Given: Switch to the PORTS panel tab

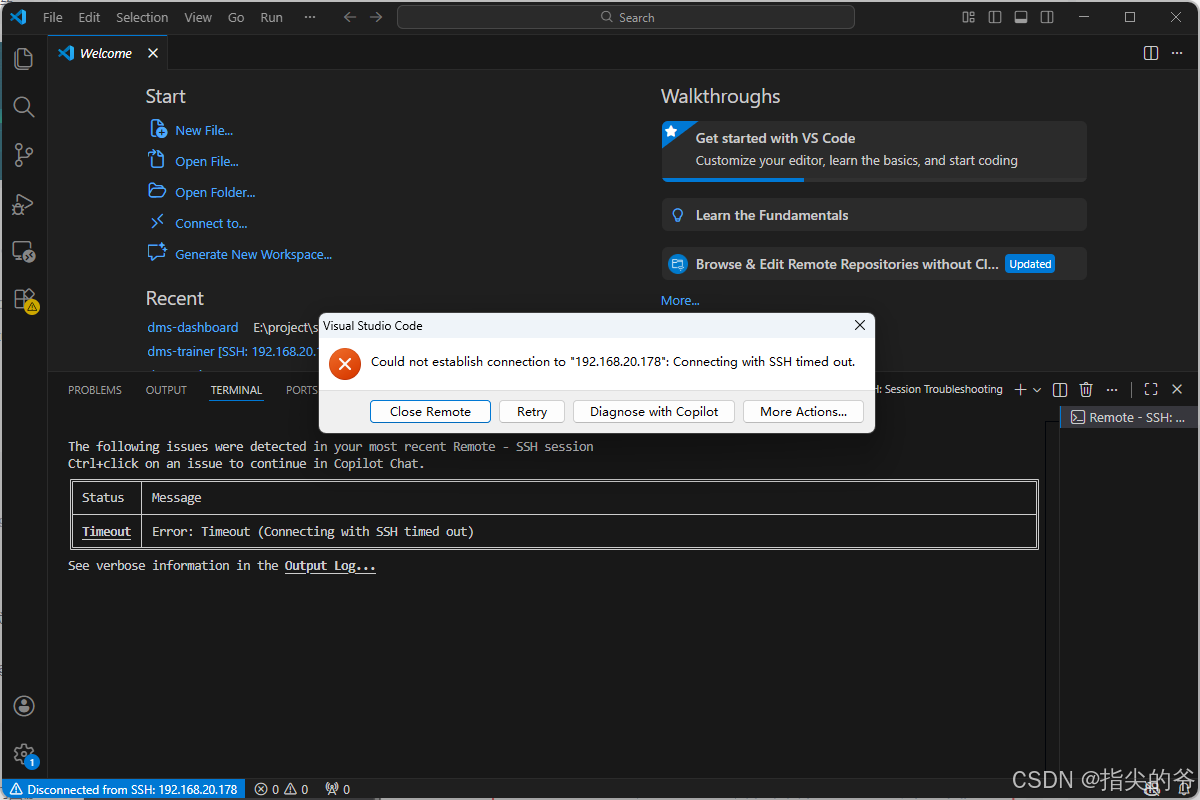Looking at the screenshot, I should click(x=301, y=390).
